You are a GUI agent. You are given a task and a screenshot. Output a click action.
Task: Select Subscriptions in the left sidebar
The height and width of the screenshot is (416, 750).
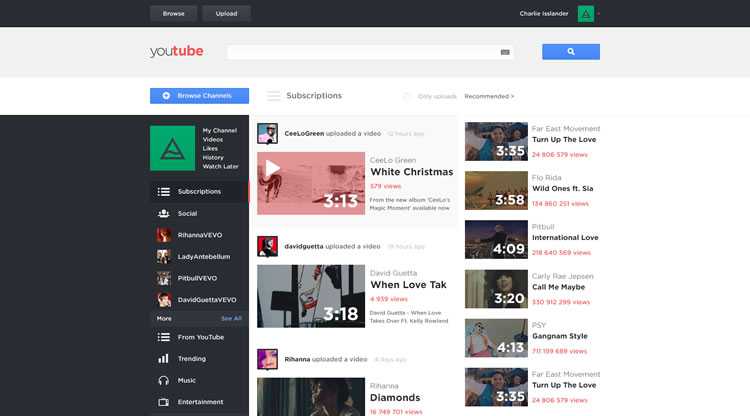pos(199,191)
